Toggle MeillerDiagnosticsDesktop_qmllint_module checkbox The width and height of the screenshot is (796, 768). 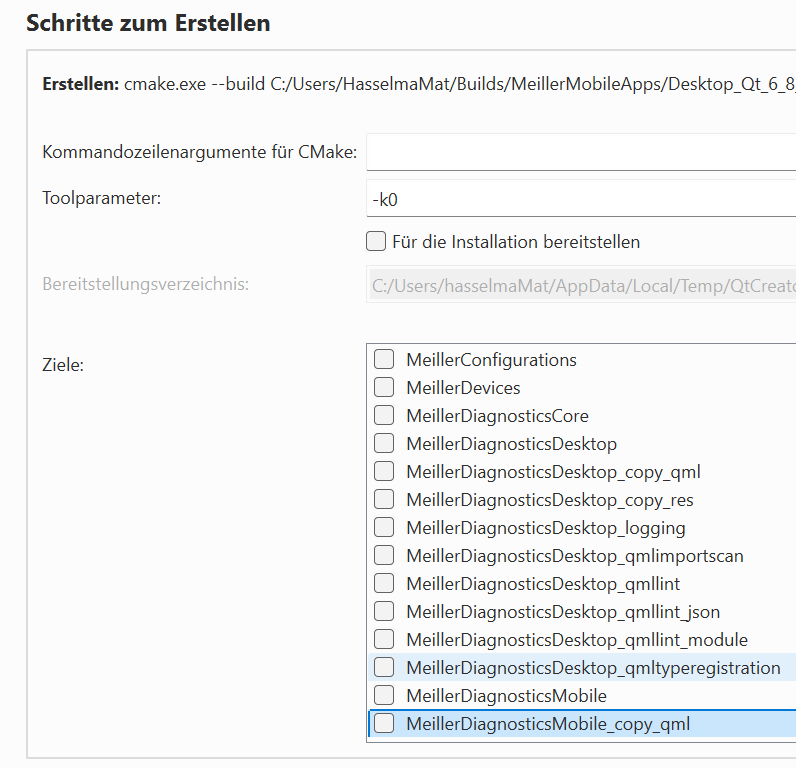point(384,639)
